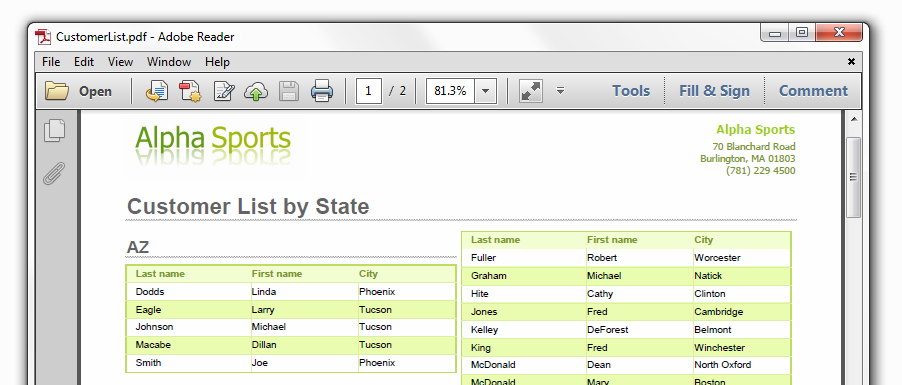Viewport: 902px width, 385px height.
Task: Click the Open button label
Action: coord(95,92)
